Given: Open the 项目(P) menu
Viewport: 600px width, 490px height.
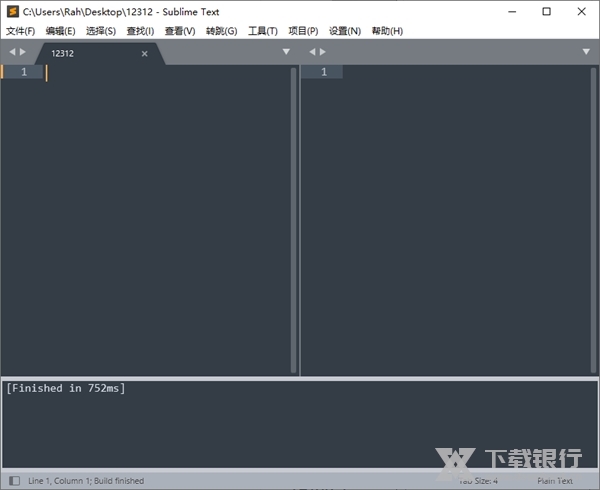Looking at the screenshot, I should point(303,31).
